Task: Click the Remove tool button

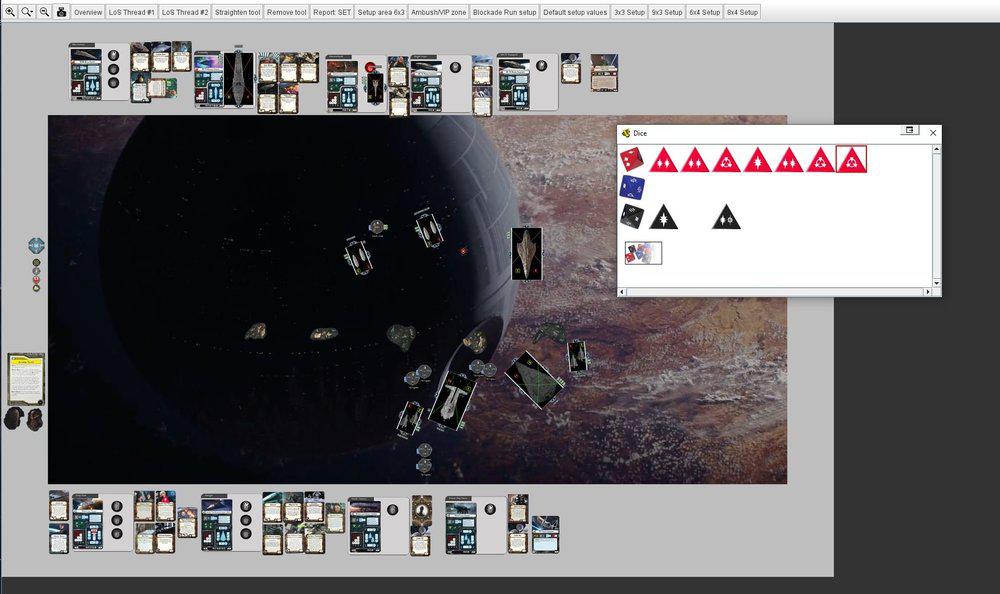Action: (x=286, y=12)
